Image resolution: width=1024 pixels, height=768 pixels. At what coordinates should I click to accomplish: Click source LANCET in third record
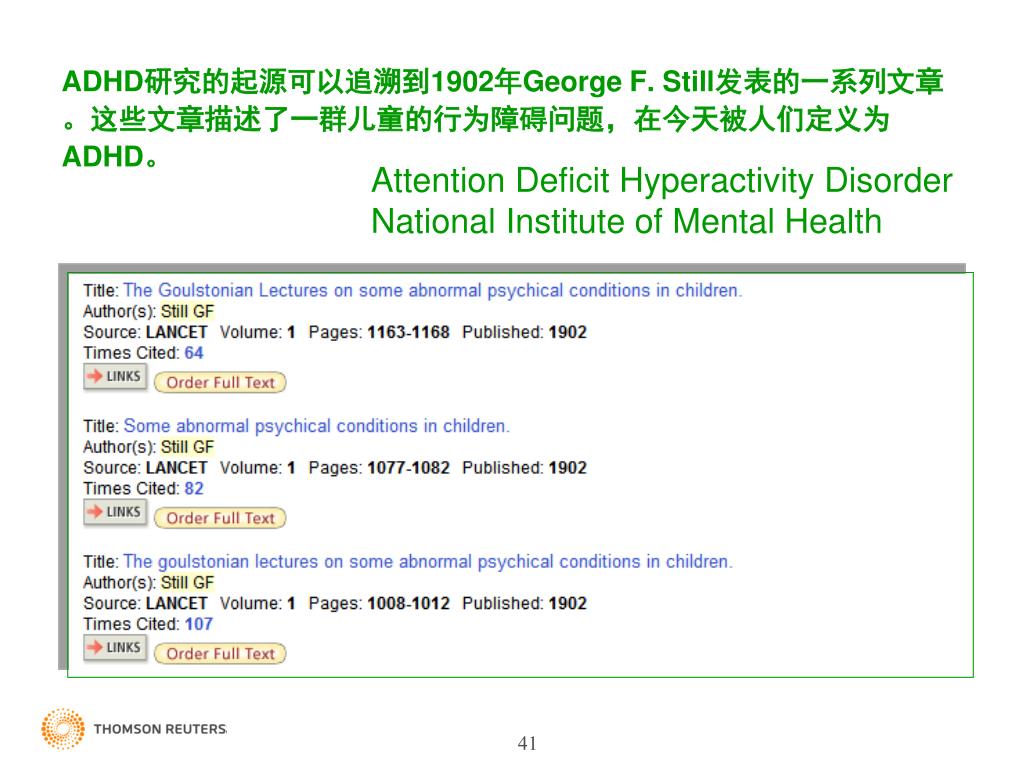[x=176, y=603]
